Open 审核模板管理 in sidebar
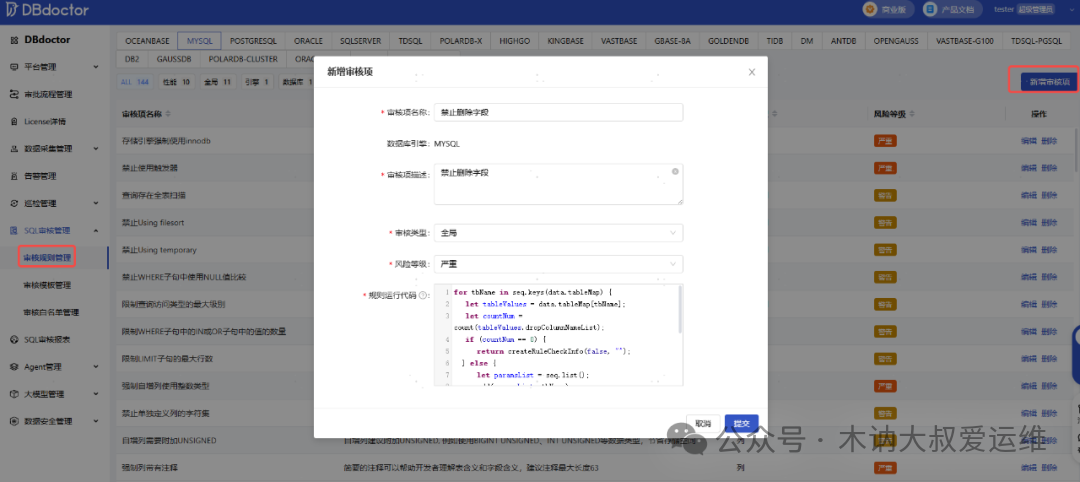Image resolution: width=1080 pixels, height=482 pixels. pyautogui.click(x=47, y=285)
